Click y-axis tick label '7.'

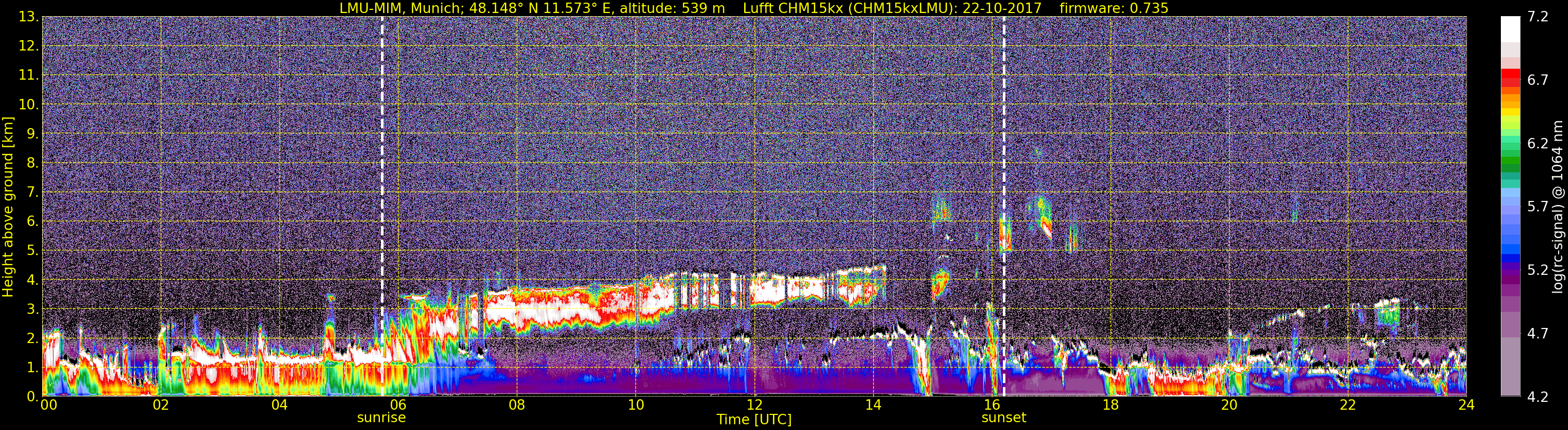[x=32, y=193]
